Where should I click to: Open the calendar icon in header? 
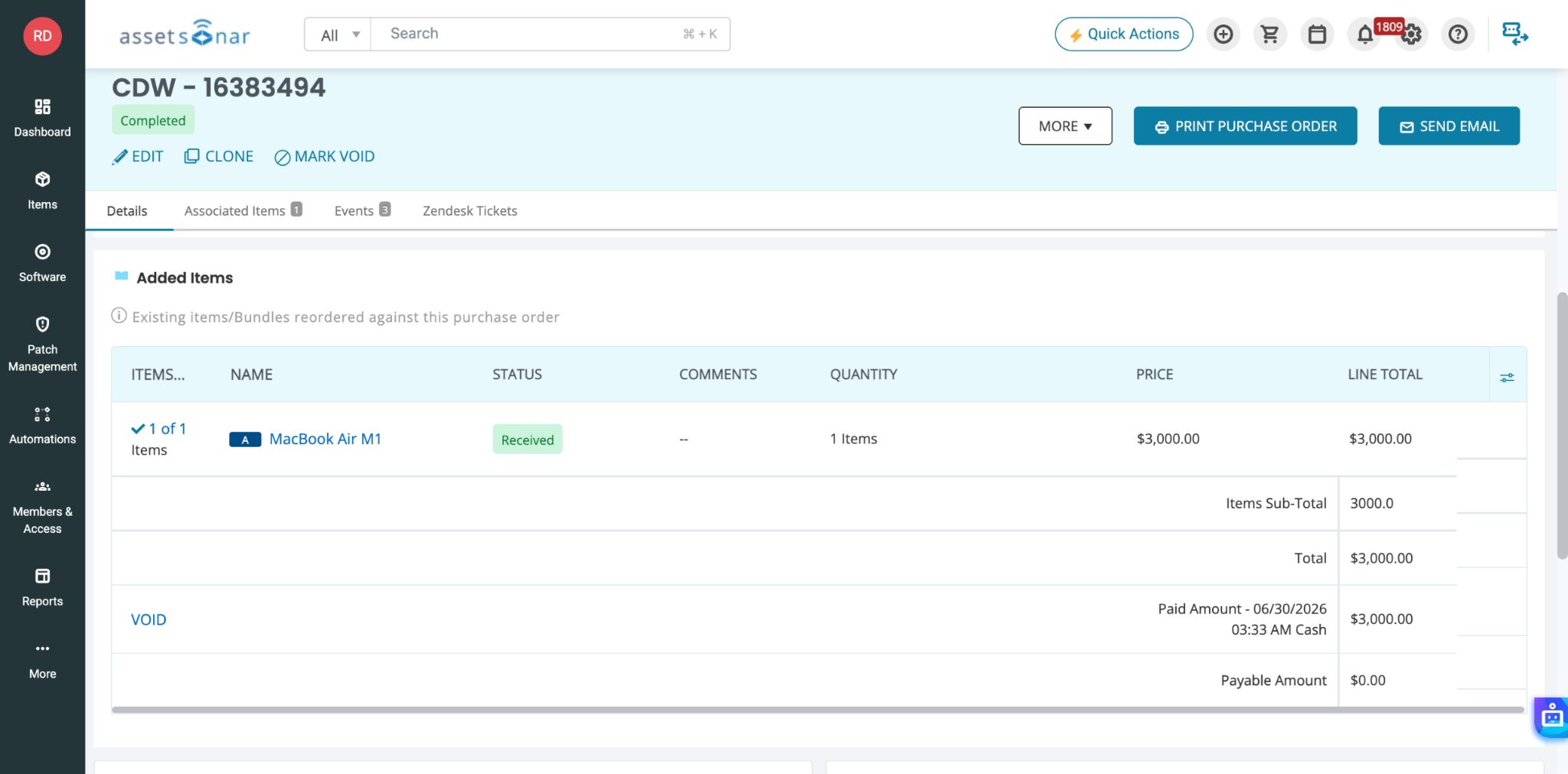1317,34
